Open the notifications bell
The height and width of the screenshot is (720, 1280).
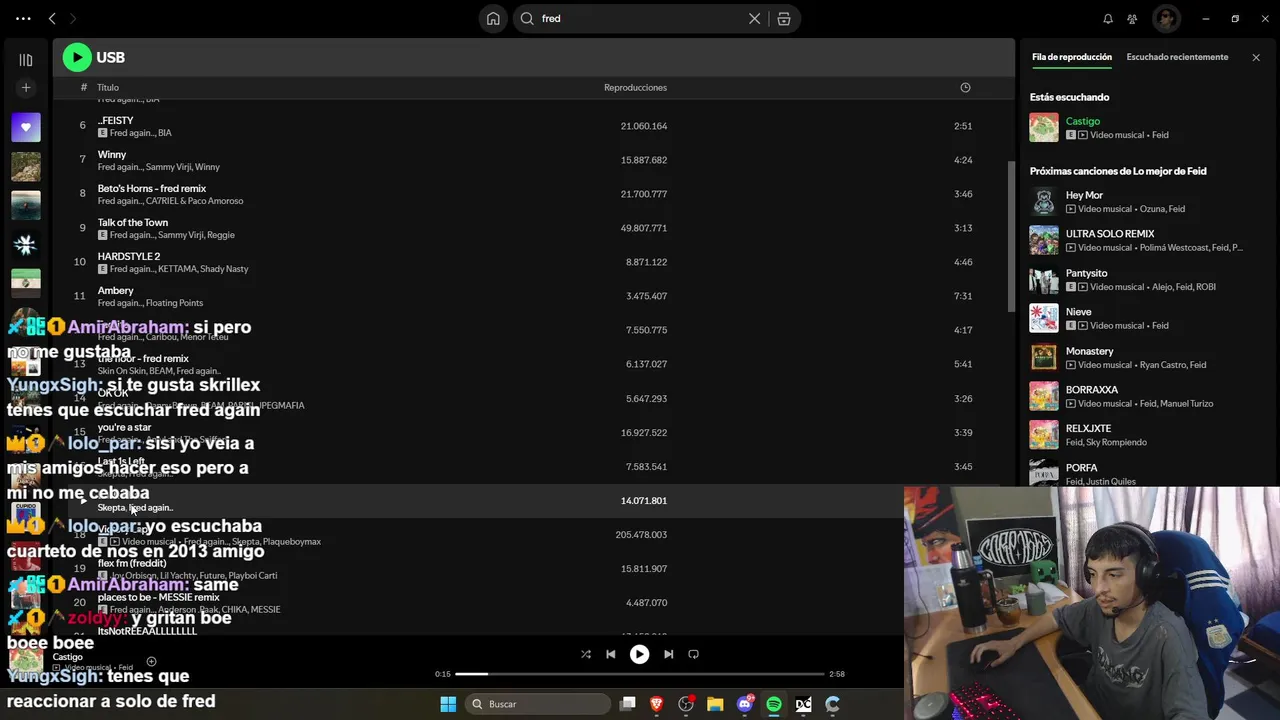point(1108,18)
